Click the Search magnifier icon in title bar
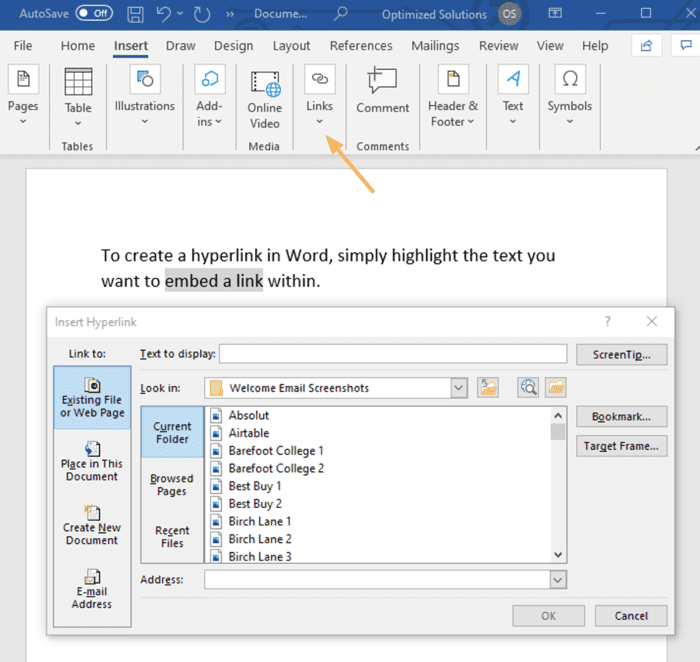This screenshot has height=662, width=700. [x=341, y=13]
